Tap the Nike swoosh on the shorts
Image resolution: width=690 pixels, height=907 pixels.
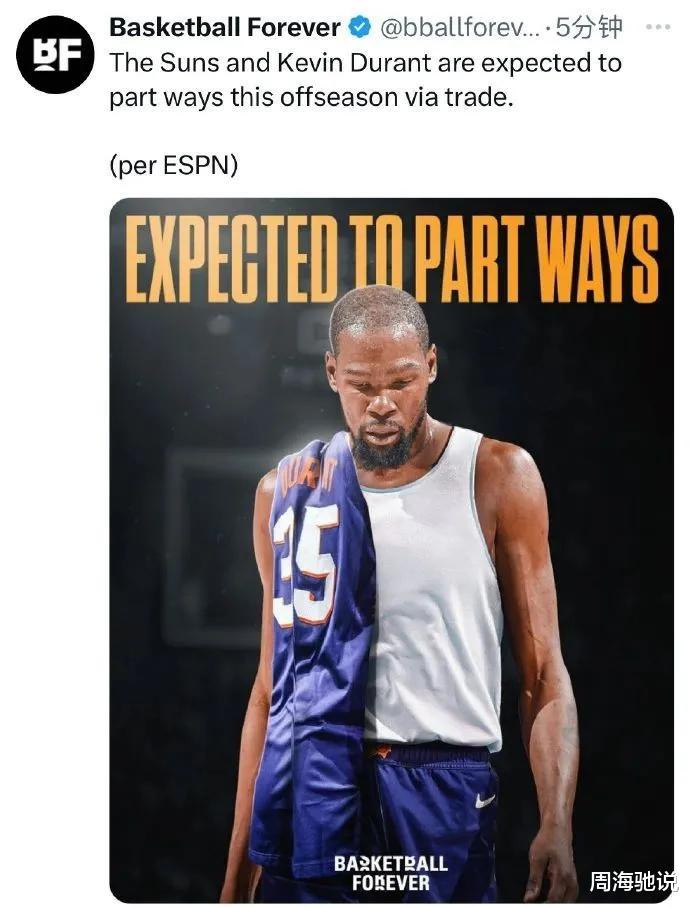coord(484,801)
